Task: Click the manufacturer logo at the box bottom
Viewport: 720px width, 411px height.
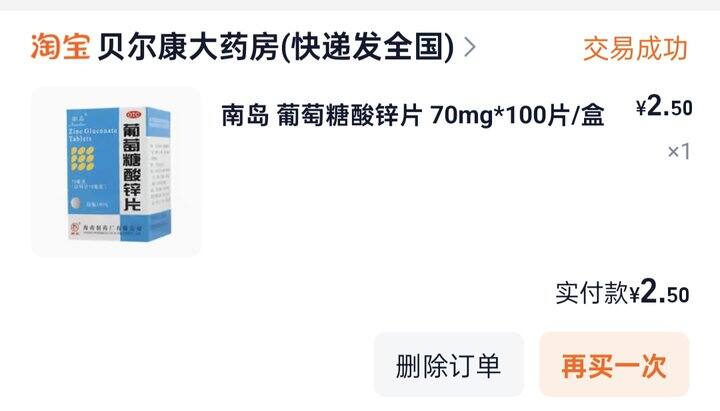Action: pyautogui.click(x=75, y=228)
